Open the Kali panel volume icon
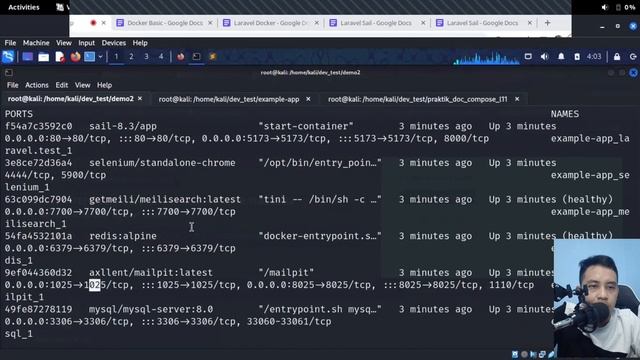 pyautogui.click(x=544, y=57)
